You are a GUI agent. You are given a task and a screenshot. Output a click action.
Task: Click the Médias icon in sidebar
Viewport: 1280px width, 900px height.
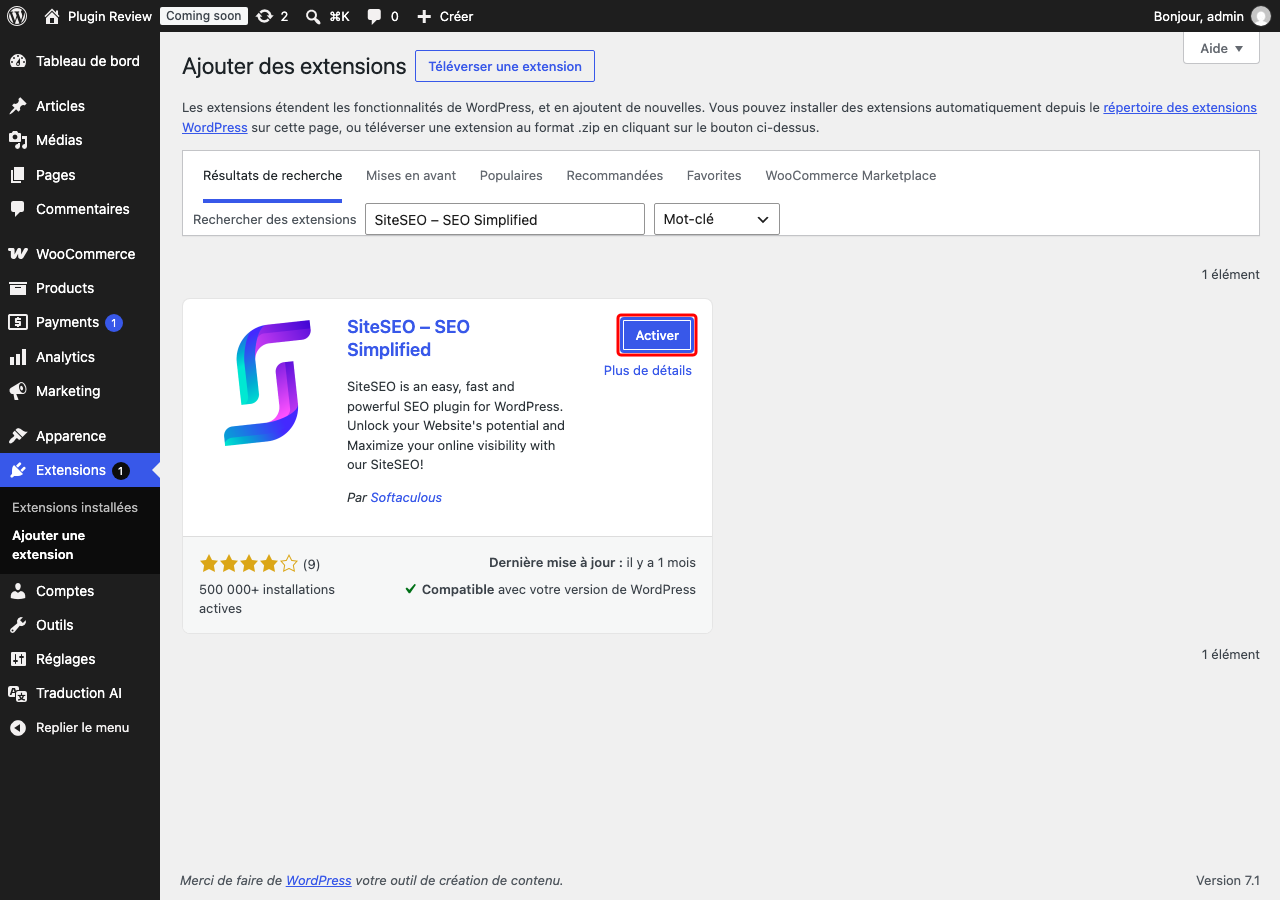pos(18,140)
